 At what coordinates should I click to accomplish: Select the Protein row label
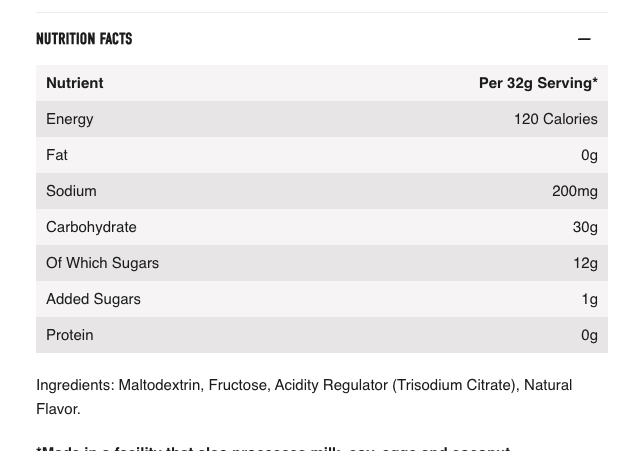[x=70, y=335]
